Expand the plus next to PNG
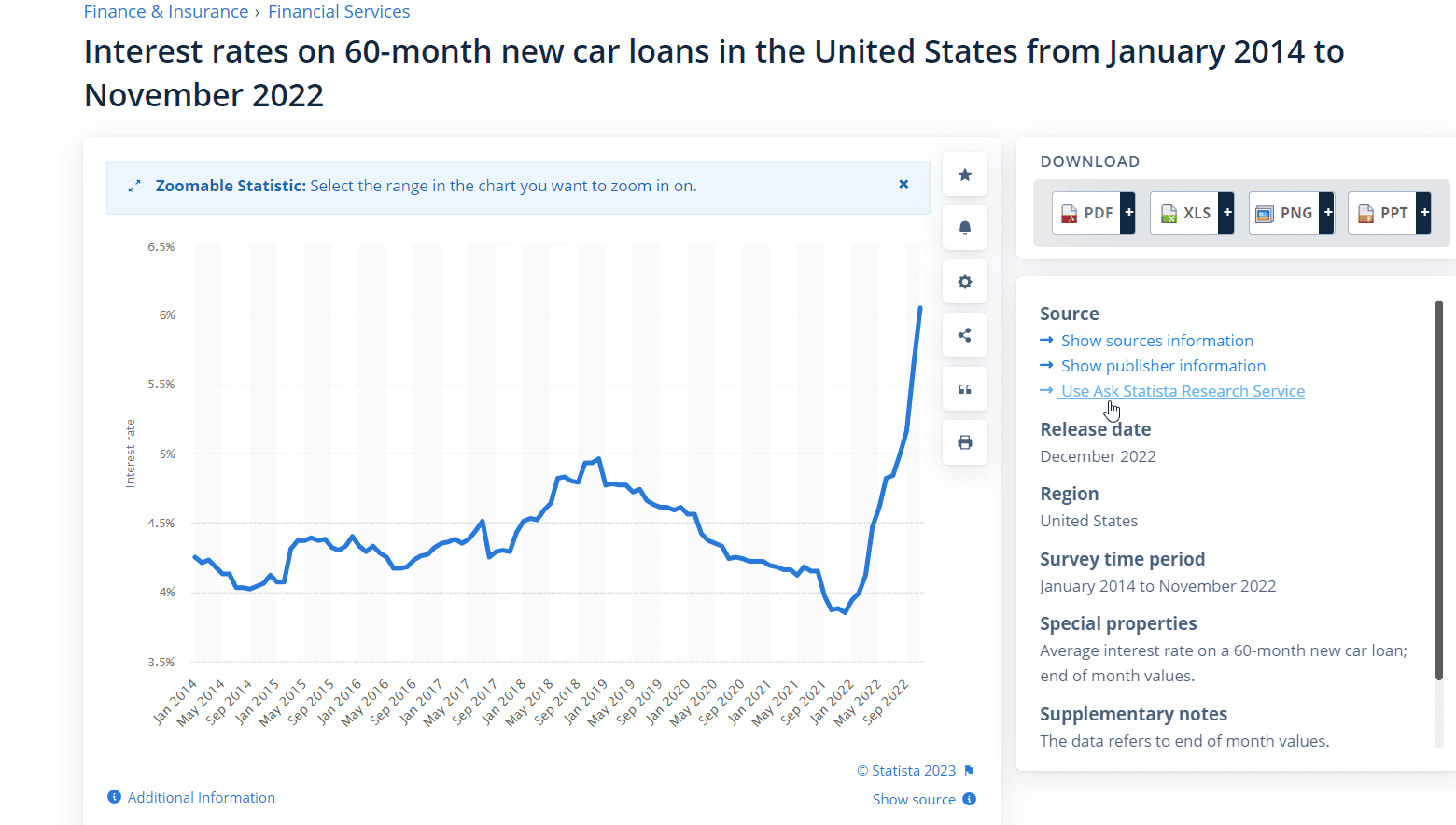The width and height of the screenshot is (1456, 825). 1327,213
